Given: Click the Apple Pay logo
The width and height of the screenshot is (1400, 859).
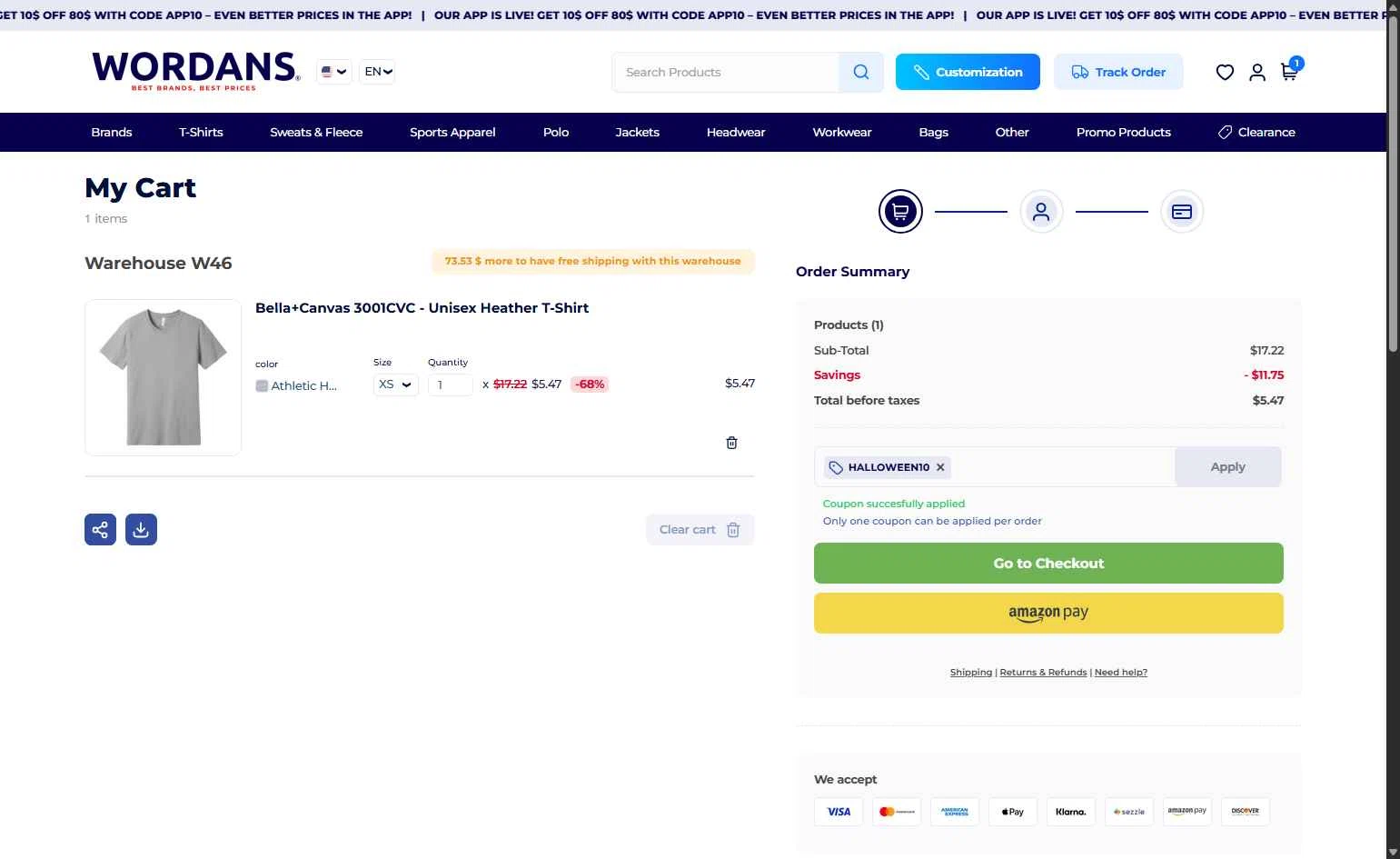Looking at the screenshot, I should click(x=1013, y=812).
